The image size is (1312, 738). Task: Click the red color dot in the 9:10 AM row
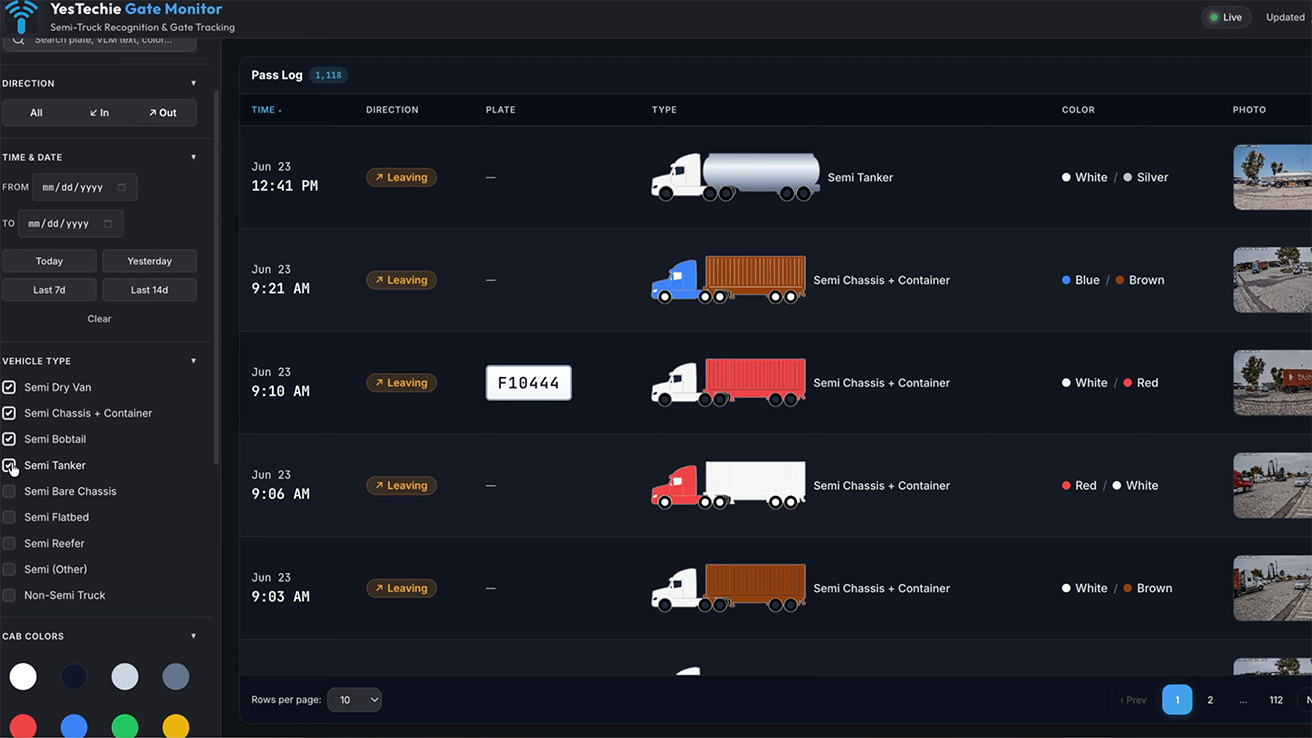1128,383
